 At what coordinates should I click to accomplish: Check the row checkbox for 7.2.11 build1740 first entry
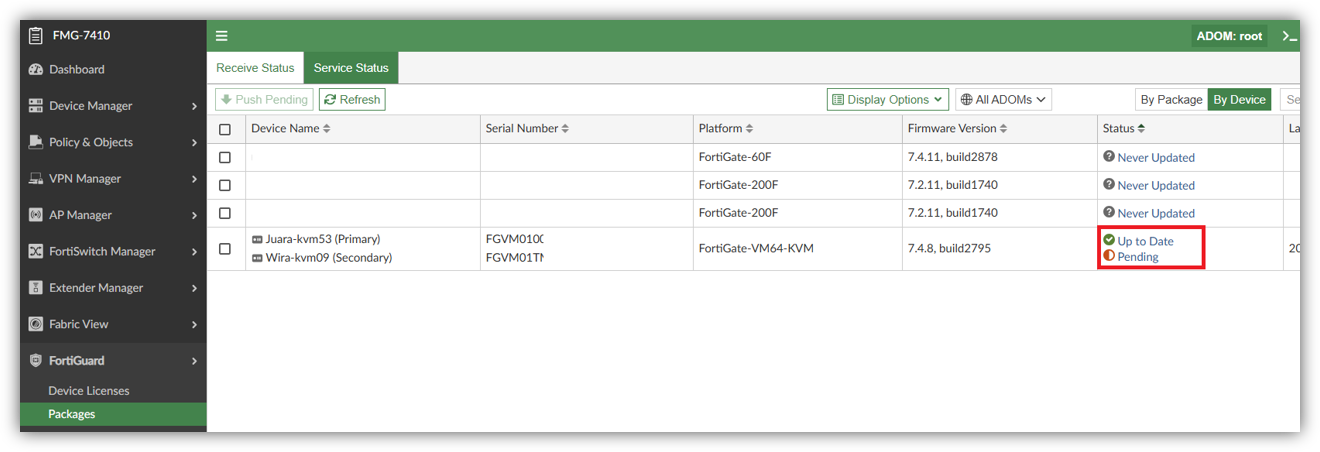pos(225,186)
